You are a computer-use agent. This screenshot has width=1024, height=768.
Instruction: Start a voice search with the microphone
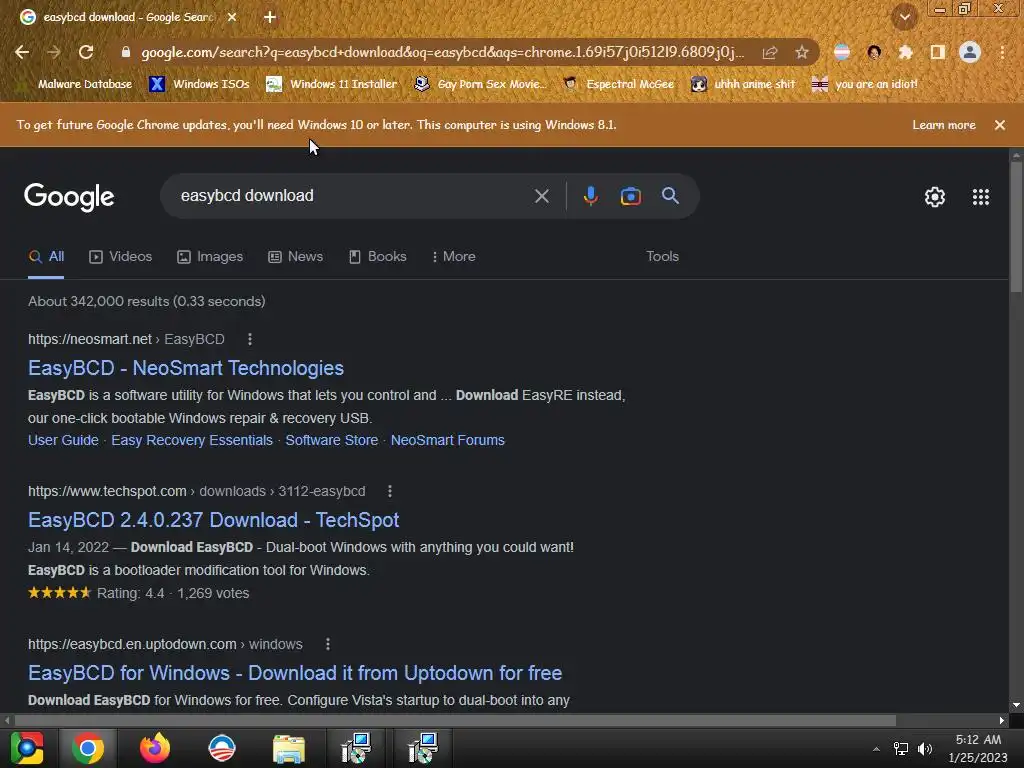590,196
